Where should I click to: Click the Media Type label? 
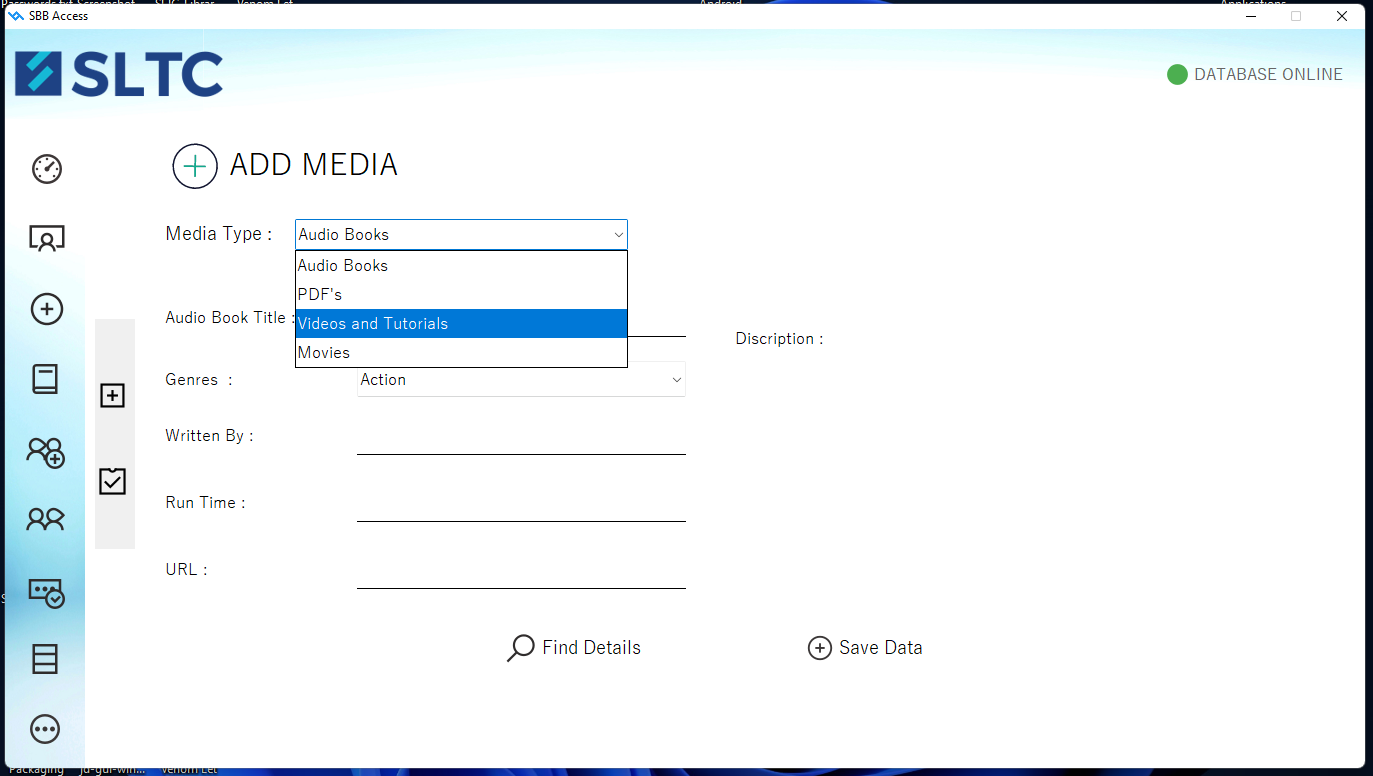point(219,234)
